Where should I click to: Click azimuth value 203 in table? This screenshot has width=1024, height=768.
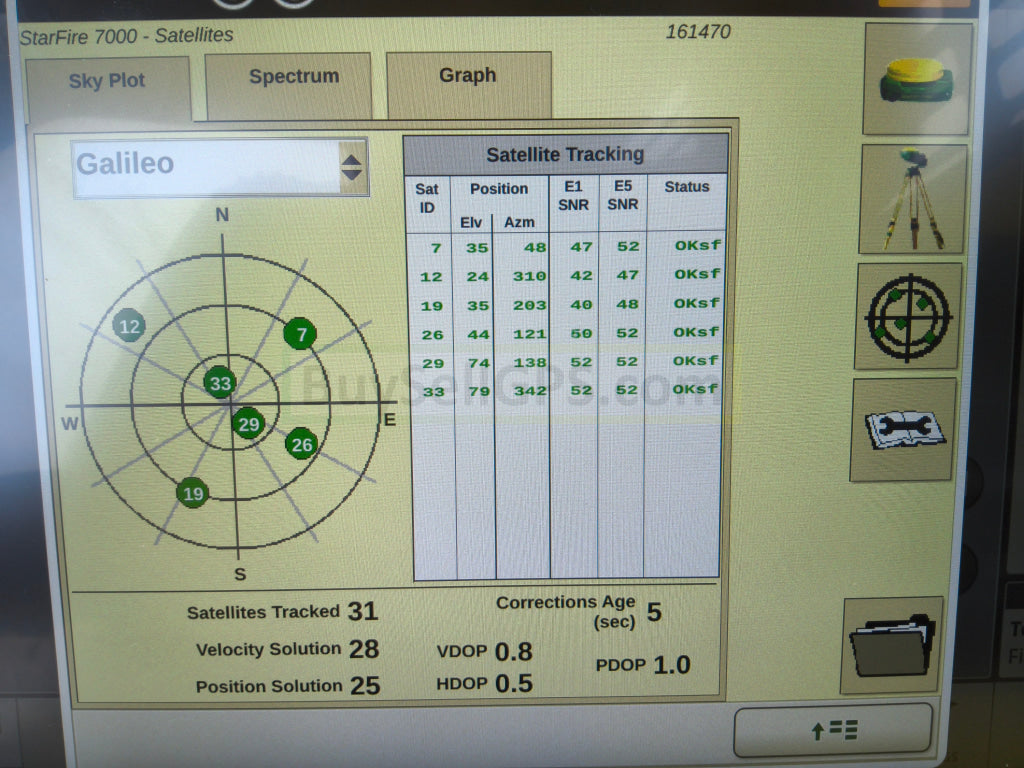pos(530,305)
